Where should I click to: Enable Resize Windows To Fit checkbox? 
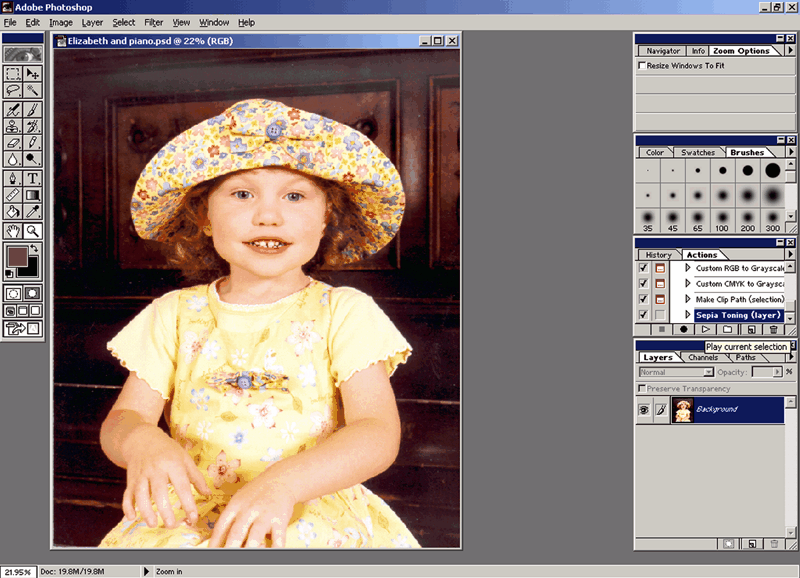tap(642, 66)
